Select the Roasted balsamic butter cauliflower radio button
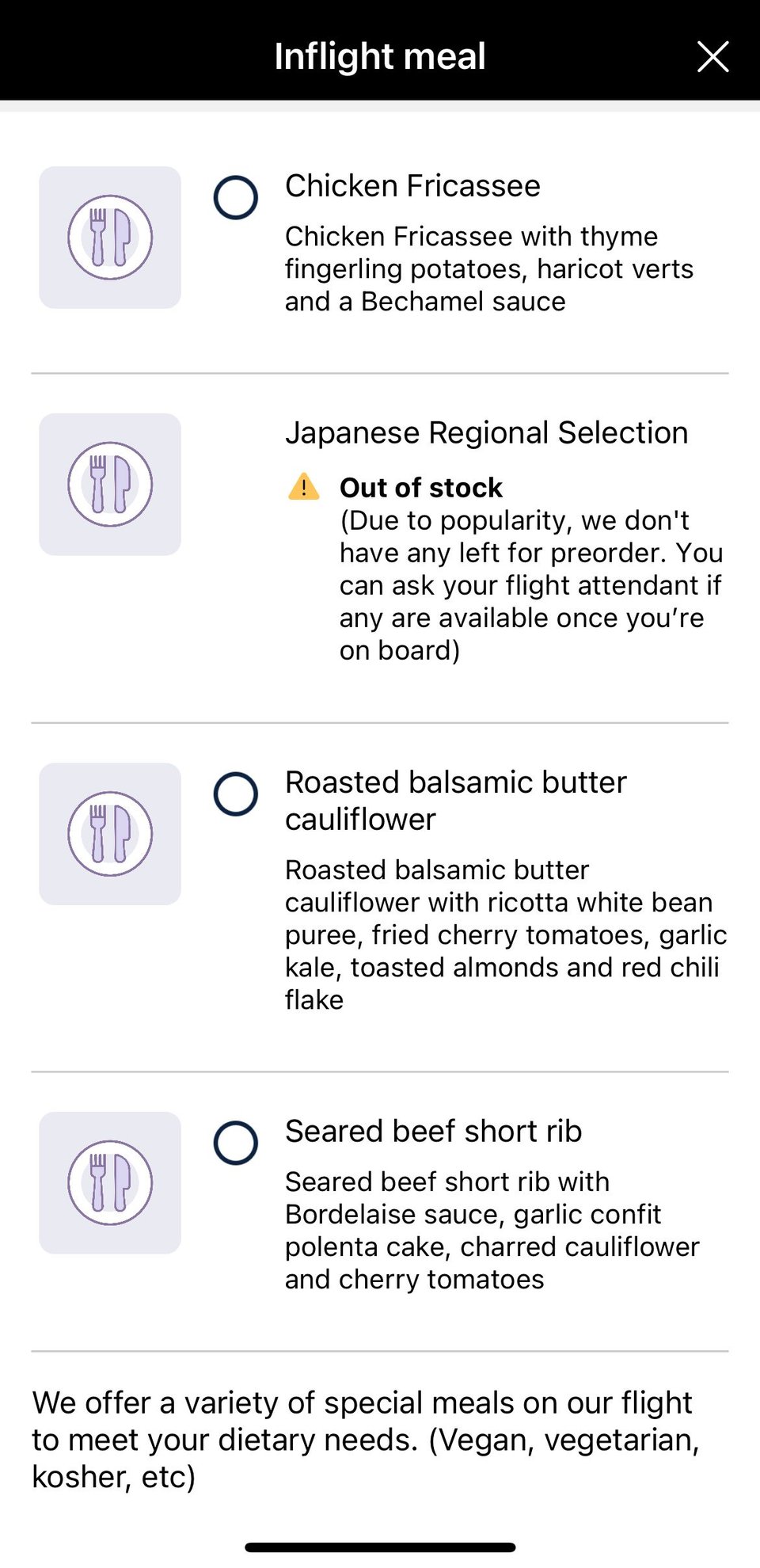 tap(236, 794)
